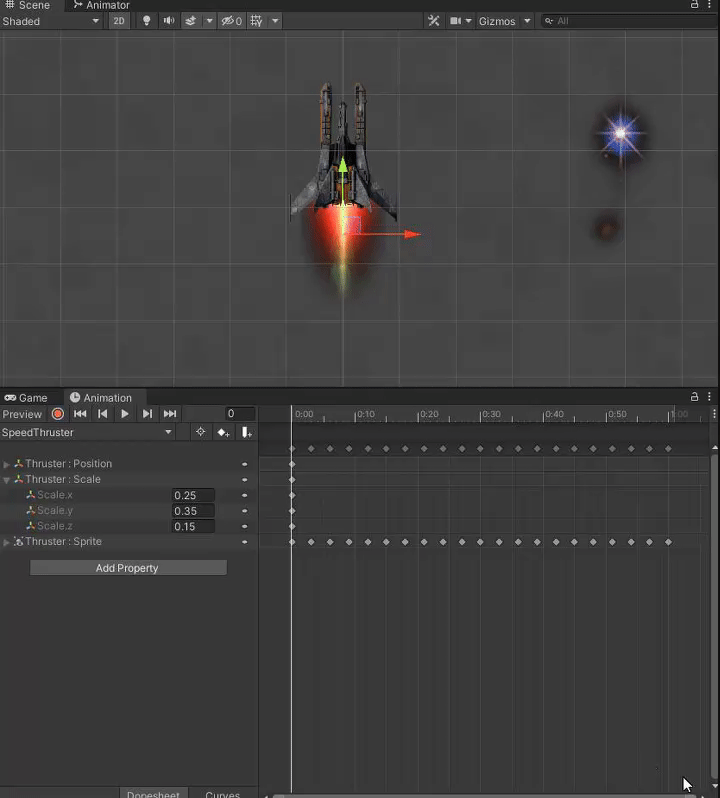
Task: Open Animation panel more options menu
Action: point(709,396)
